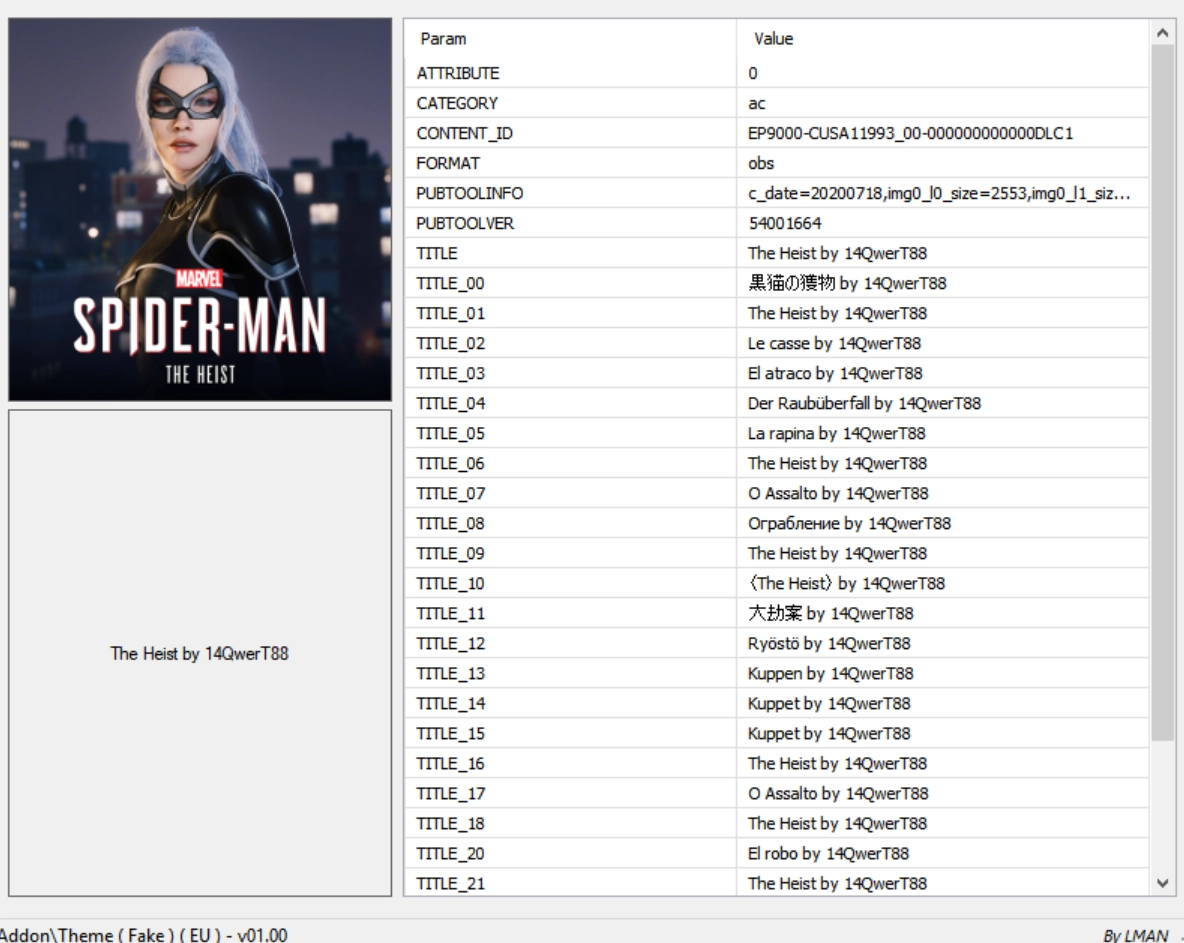Click the title label box under cover
The width and height of the screenshot is (1184, 943).
pos(199,653)
